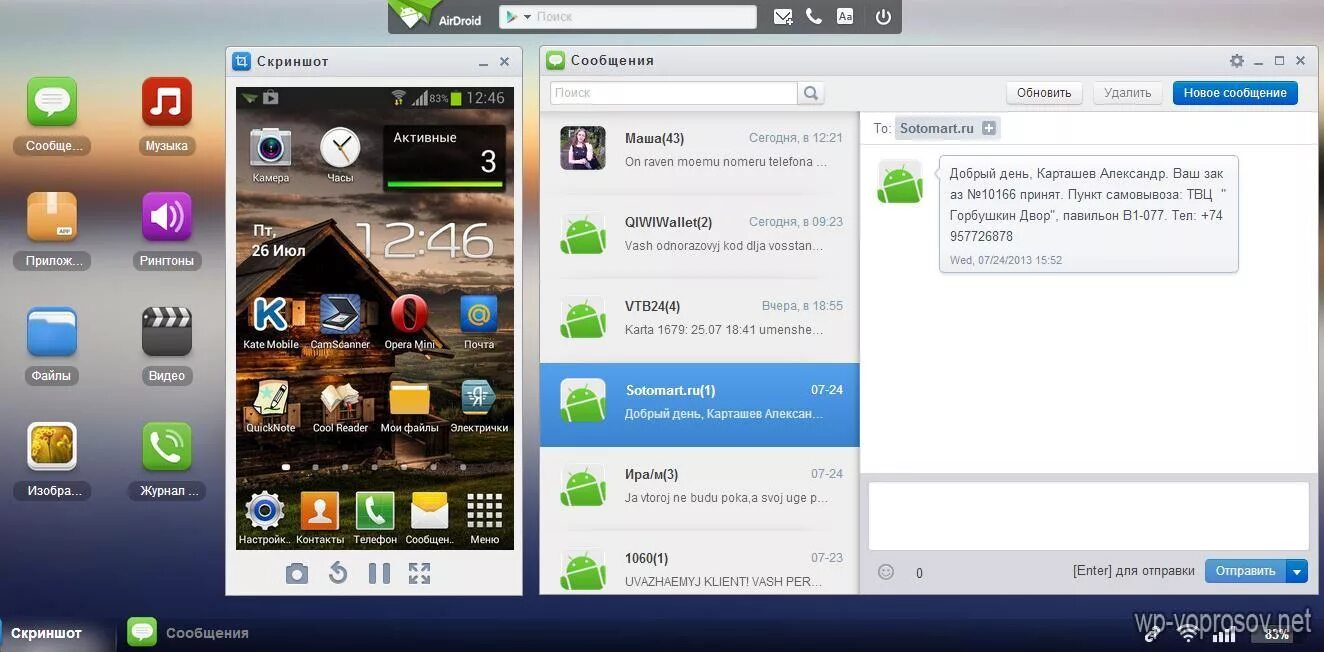Tap Часы clock app on phone screen
1324x652 pixels.
(x=340, y=155)
